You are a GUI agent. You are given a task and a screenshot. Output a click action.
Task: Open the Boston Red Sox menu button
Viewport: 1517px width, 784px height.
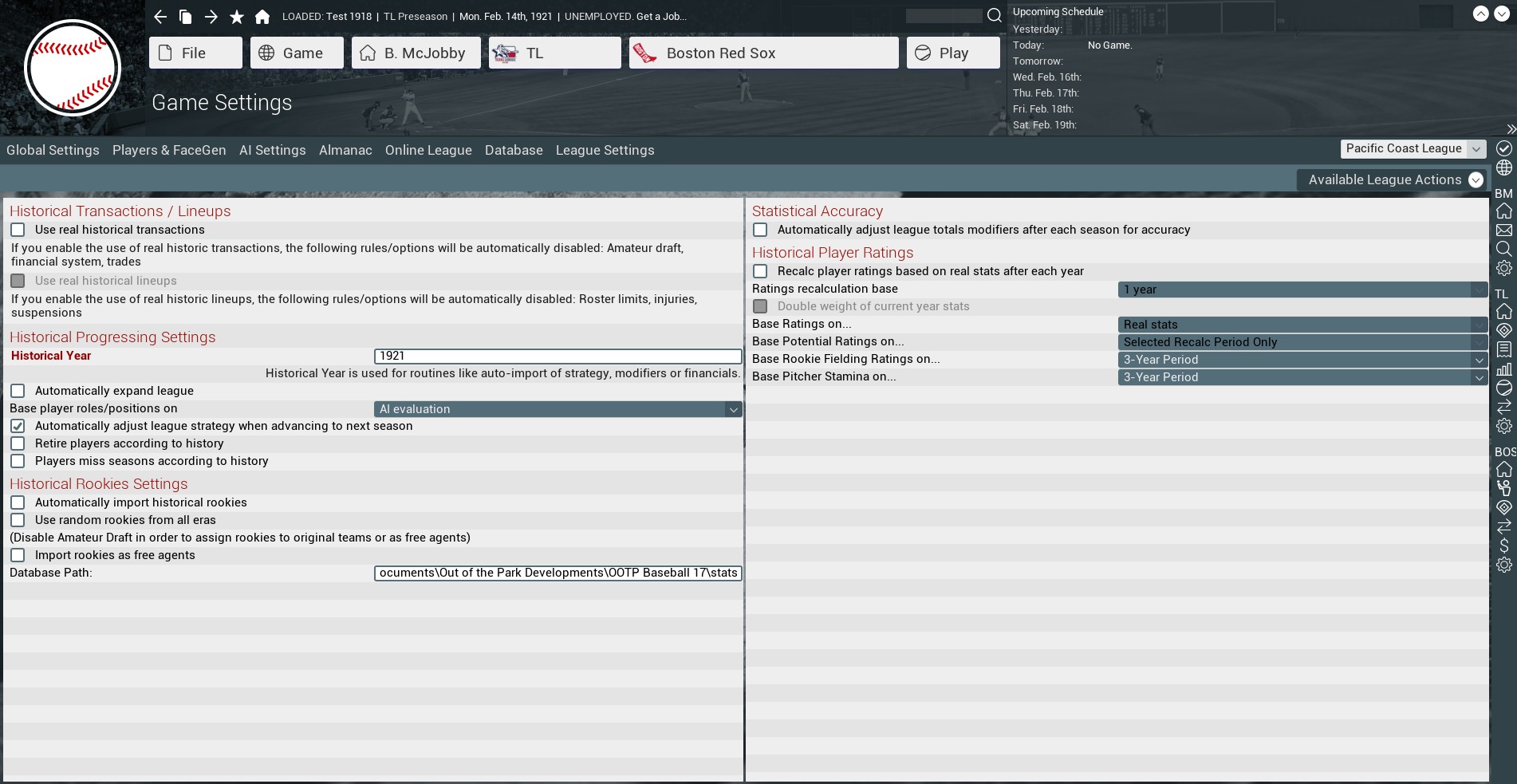pyautogui.click(x=763, y=53)
